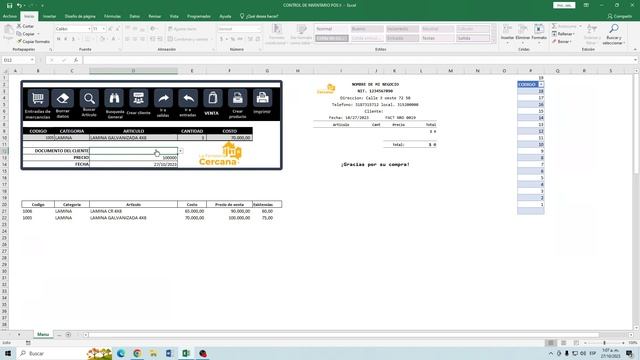Open the Windows Start menu
This screenshot has width=640, height=360.
pyautogui.click(x=8, y=353)
